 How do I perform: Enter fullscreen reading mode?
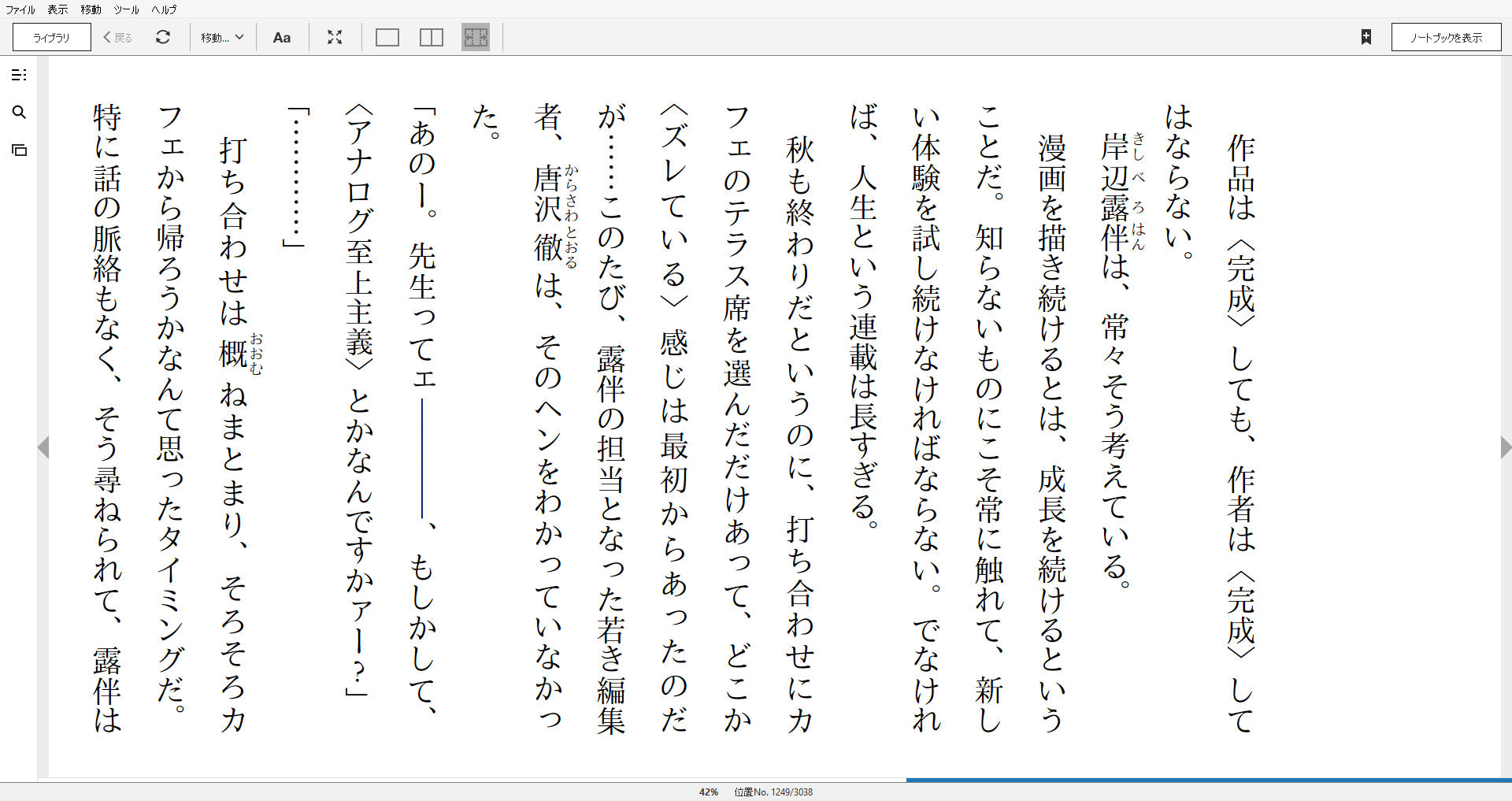pyautogui.click(x=335, y=37)
